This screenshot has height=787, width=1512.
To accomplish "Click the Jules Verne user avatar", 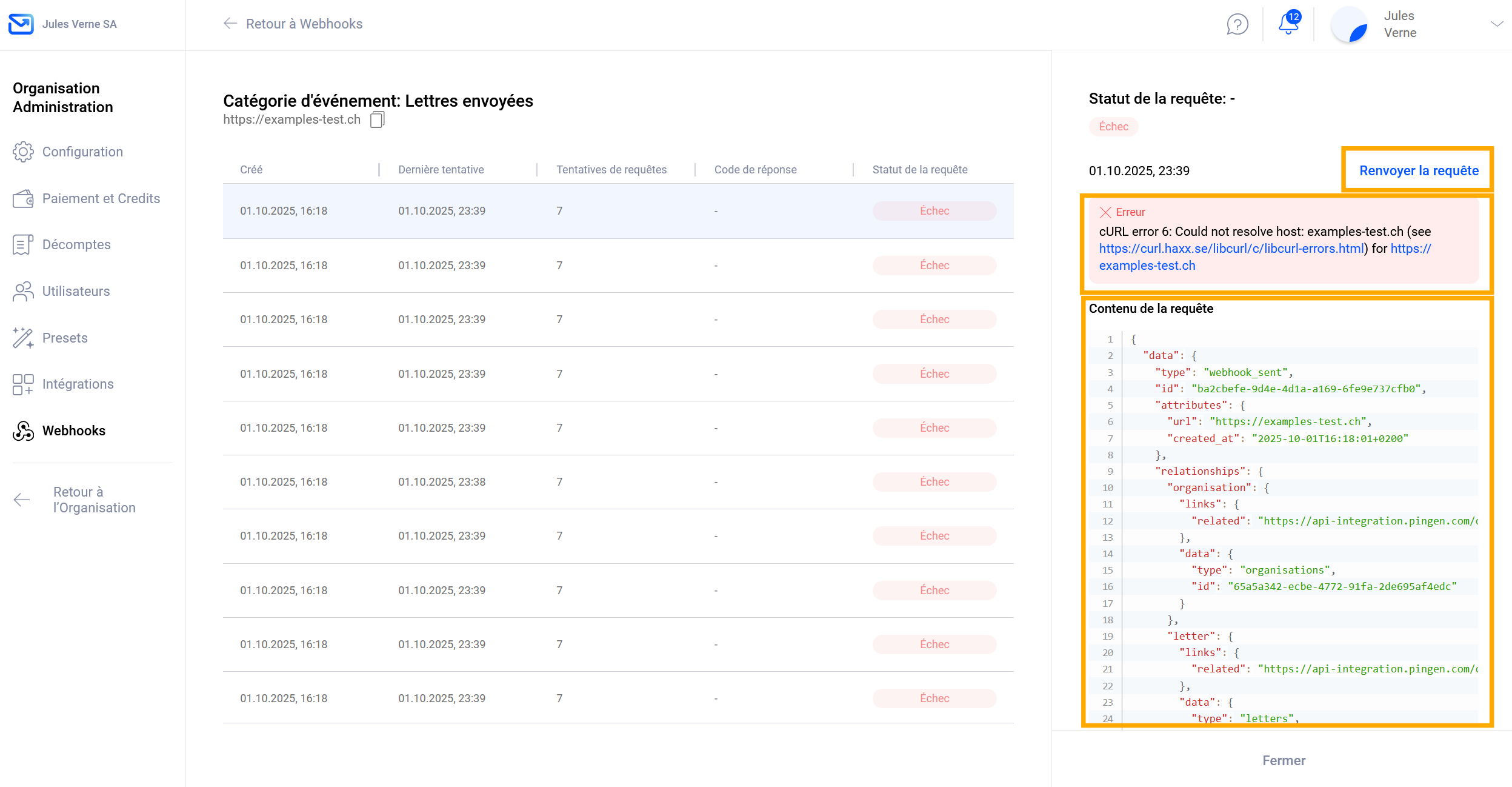I will [1350, 24].
